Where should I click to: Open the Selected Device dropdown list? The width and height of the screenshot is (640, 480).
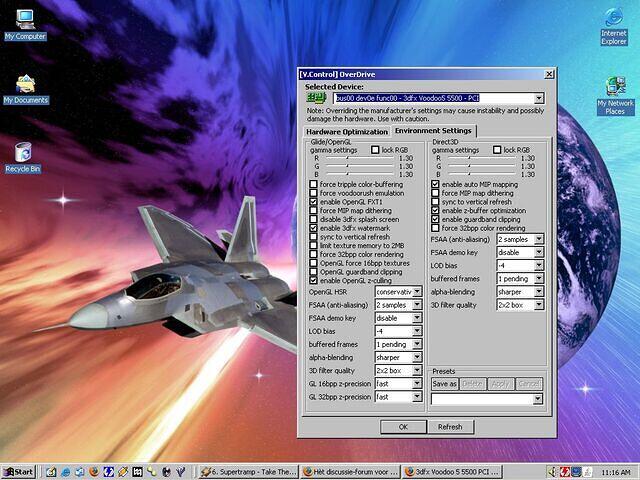[539, 98]
